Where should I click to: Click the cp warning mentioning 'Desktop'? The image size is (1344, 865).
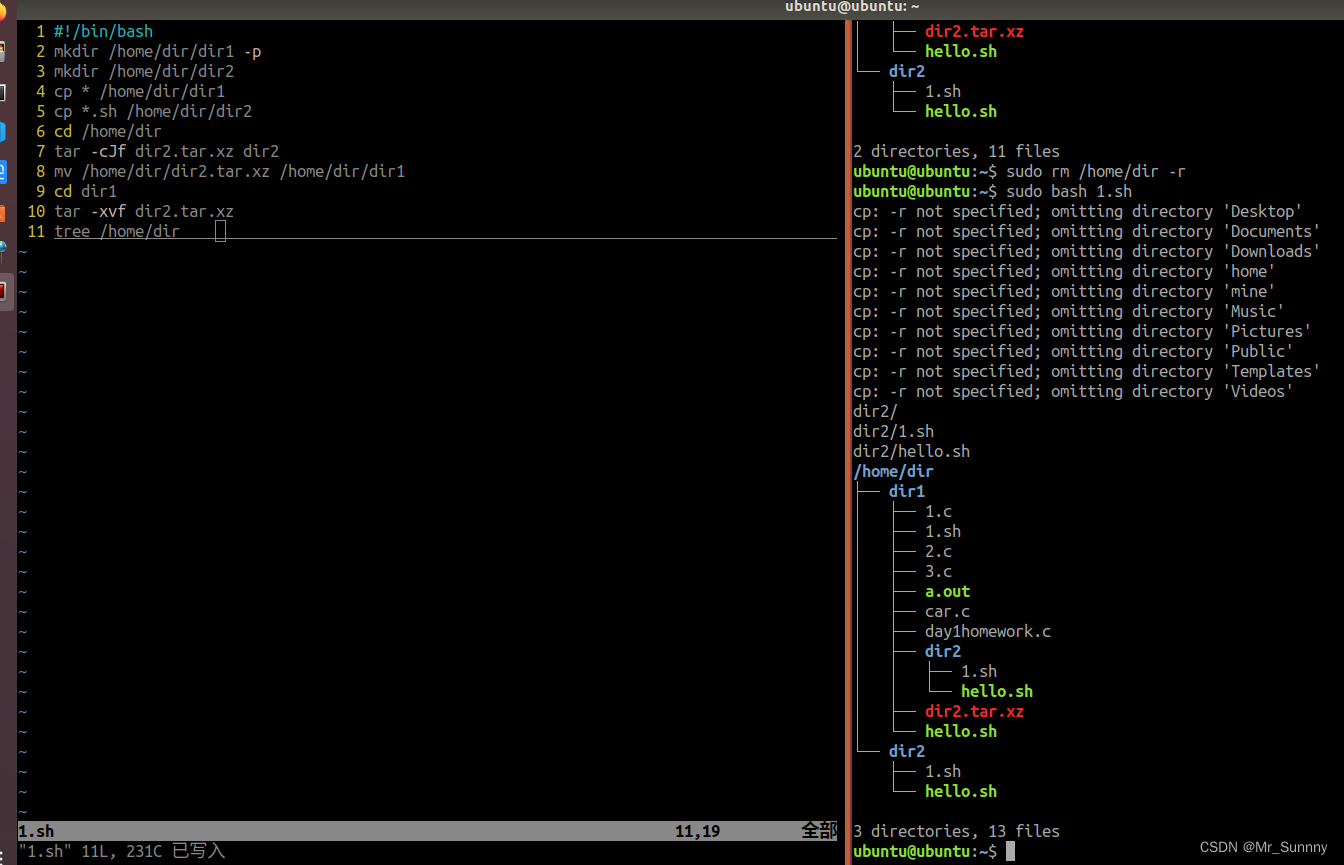(x=1078, y=211)
